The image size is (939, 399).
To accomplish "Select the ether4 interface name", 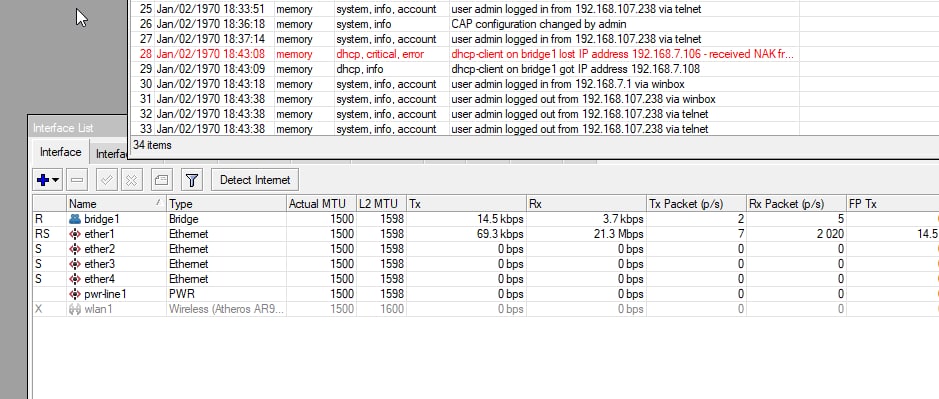I will click(99, 279).
